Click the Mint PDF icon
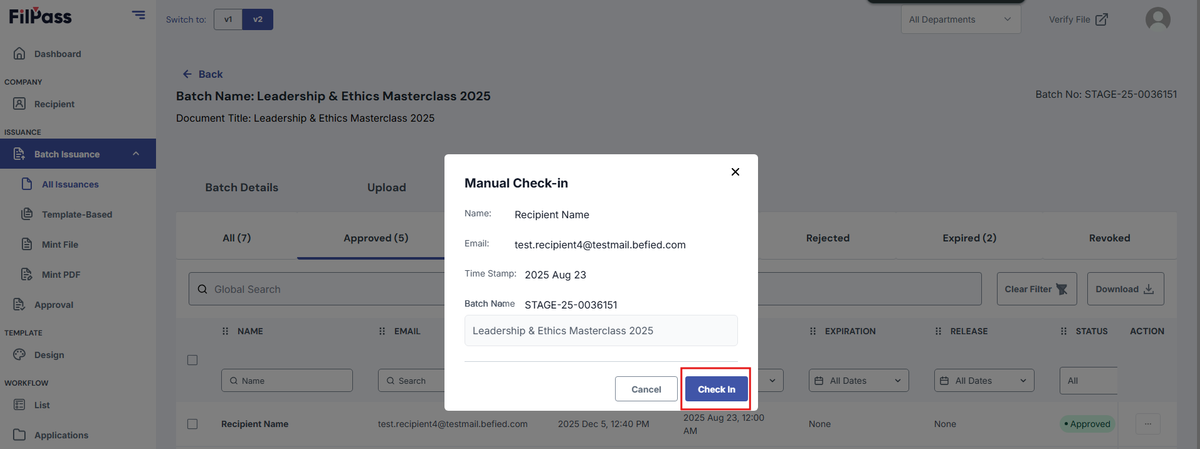Screen dimensions: 1200x449 pos(27,274)
